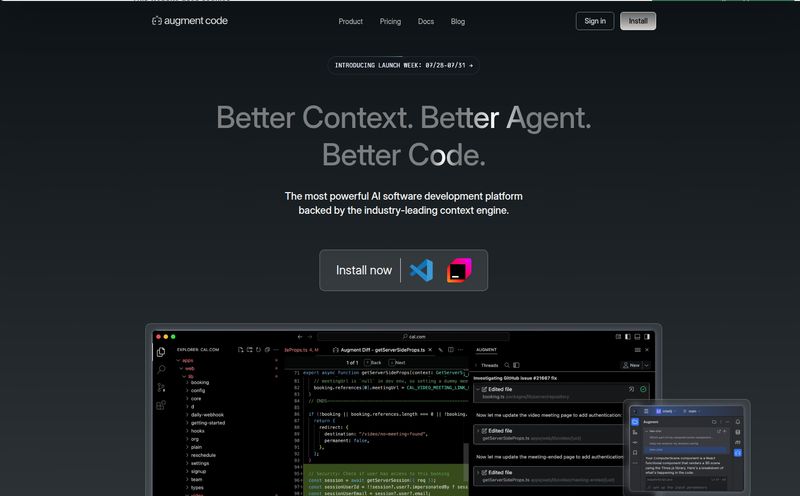
Task: Click the Install button in header
Action: click(638, 21)
